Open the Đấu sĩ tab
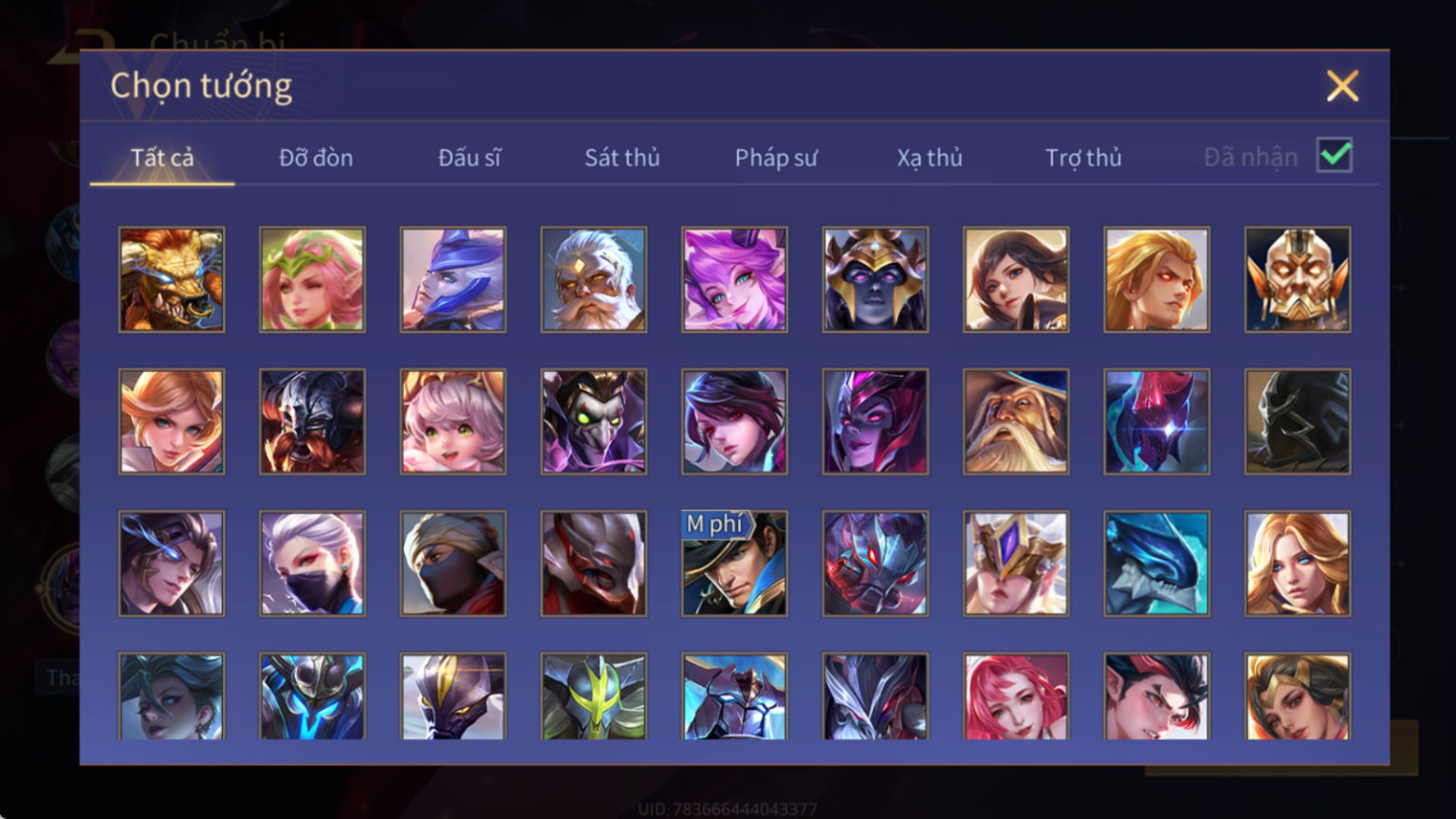Screen dimensions: 1456x819 (x=470, y=158)
